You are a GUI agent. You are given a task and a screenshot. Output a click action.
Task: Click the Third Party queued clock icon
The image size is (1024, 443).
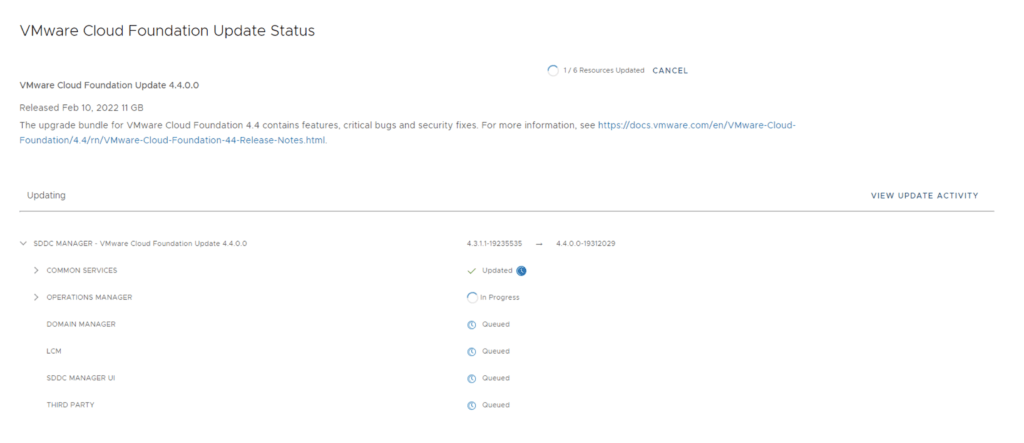pos(472,405)
